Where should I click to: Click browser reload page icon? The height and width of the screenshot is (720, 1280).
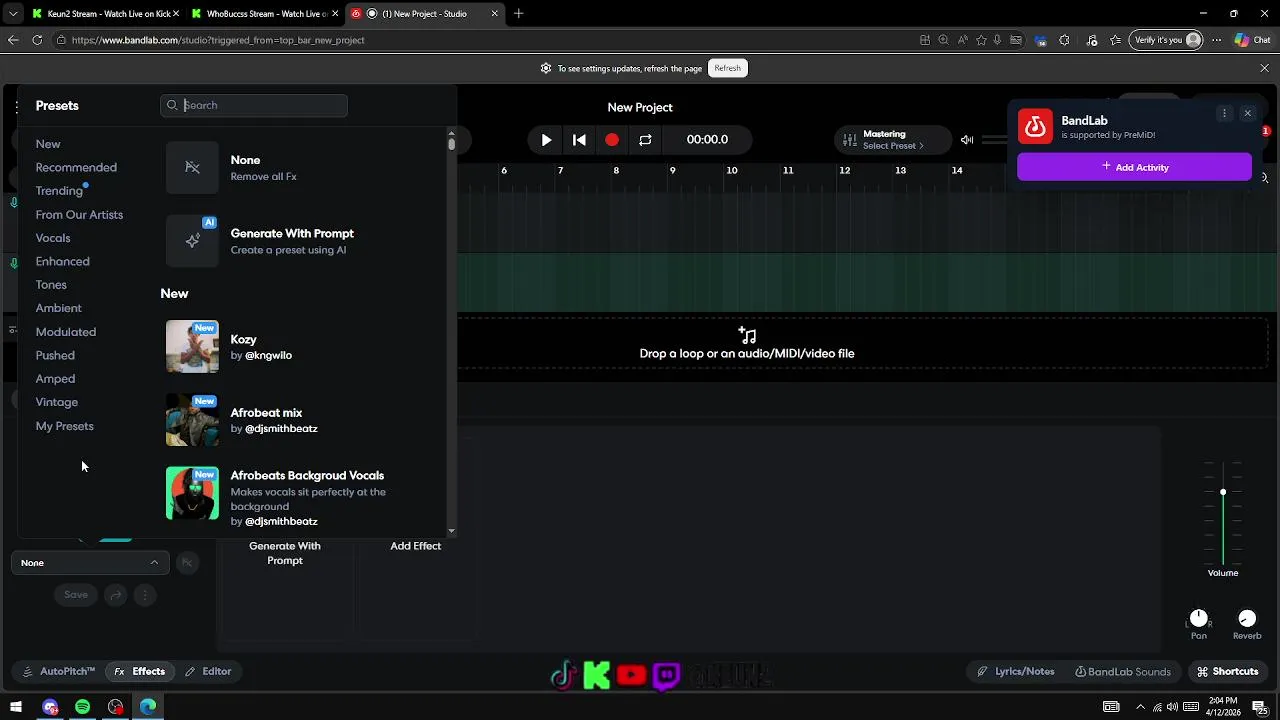[37, 40]
